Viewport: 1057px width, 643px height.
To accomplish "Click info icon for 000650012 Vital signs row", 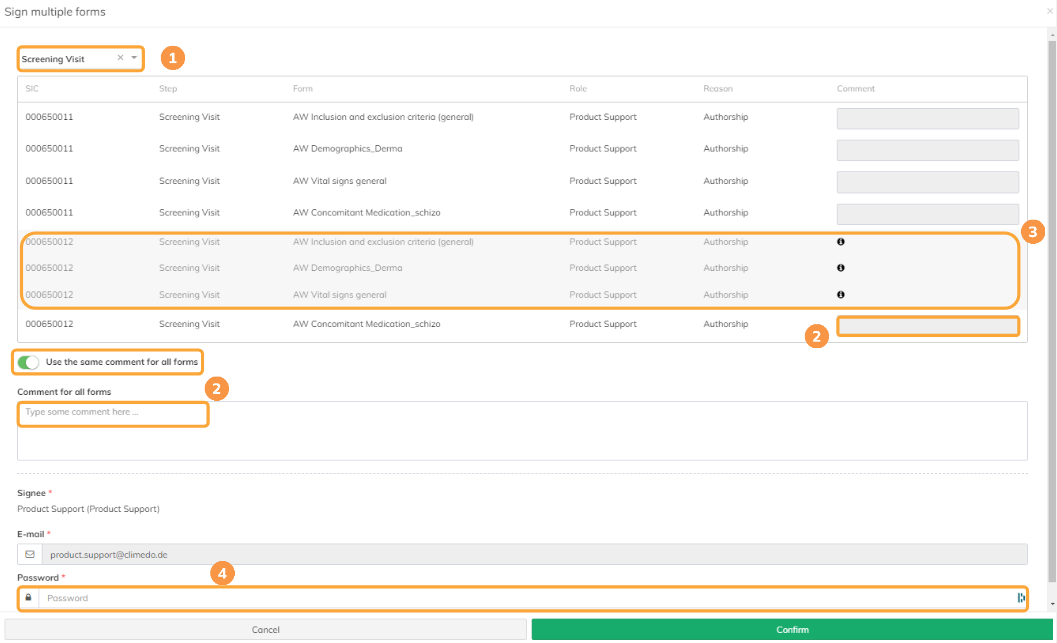I will pyautogui.click(x=841, y=295).
